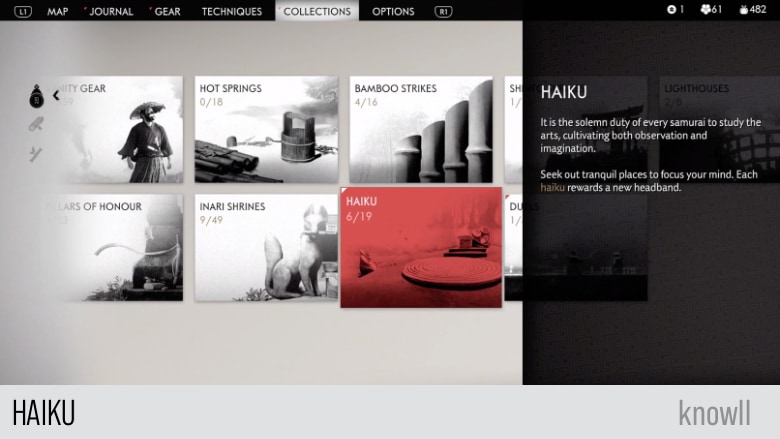This screenshot has width=780, height=439.
Task: Click the technique points counter showing 1
Action: pos(676,9)
